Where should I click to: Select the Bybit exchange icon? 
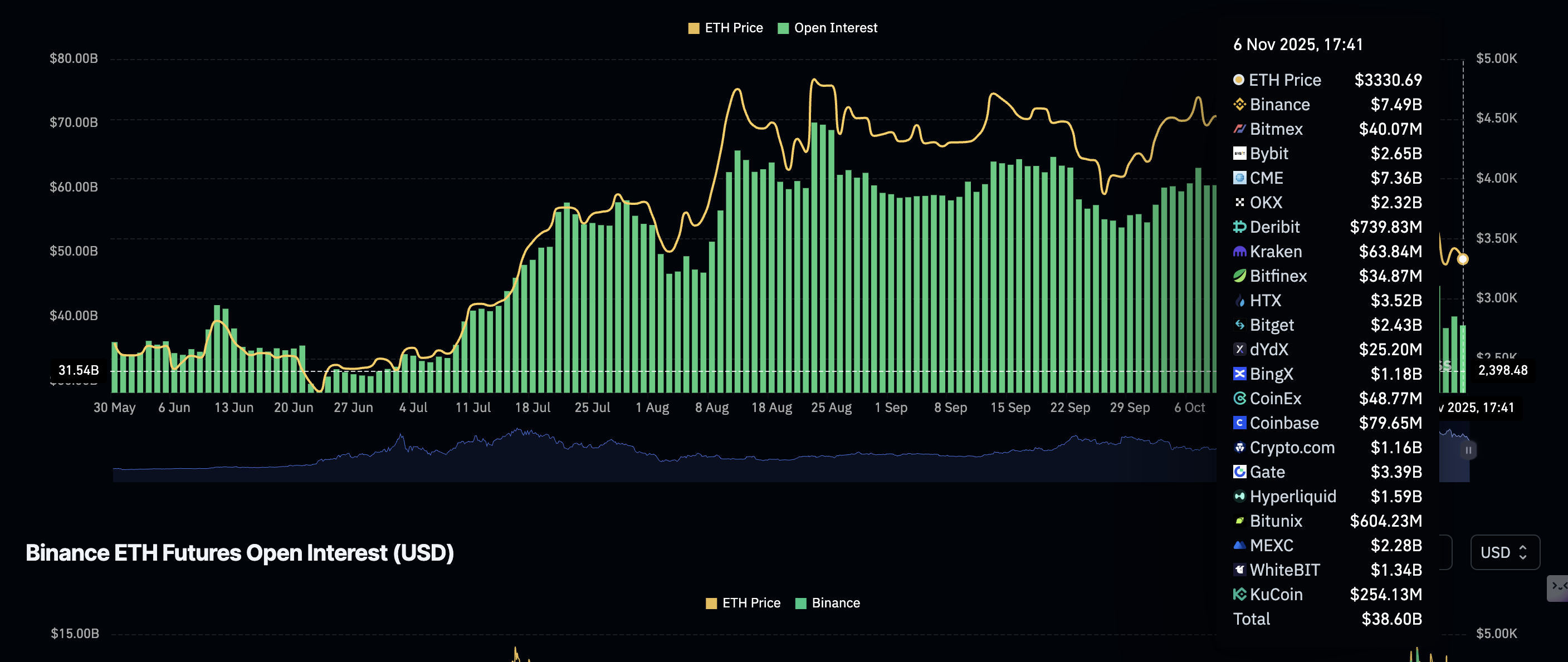click(x=1239, y=153)
